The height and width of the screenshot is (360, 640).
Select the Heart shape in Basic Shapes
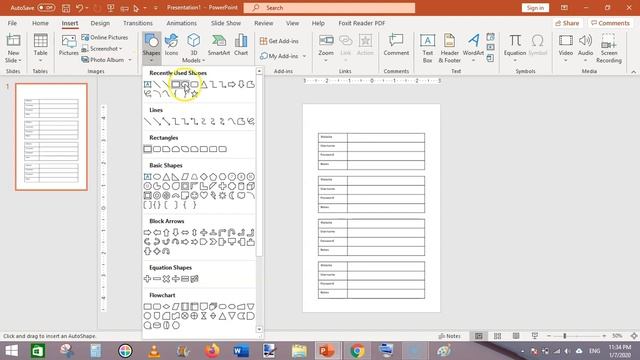(x=204, y=196)
